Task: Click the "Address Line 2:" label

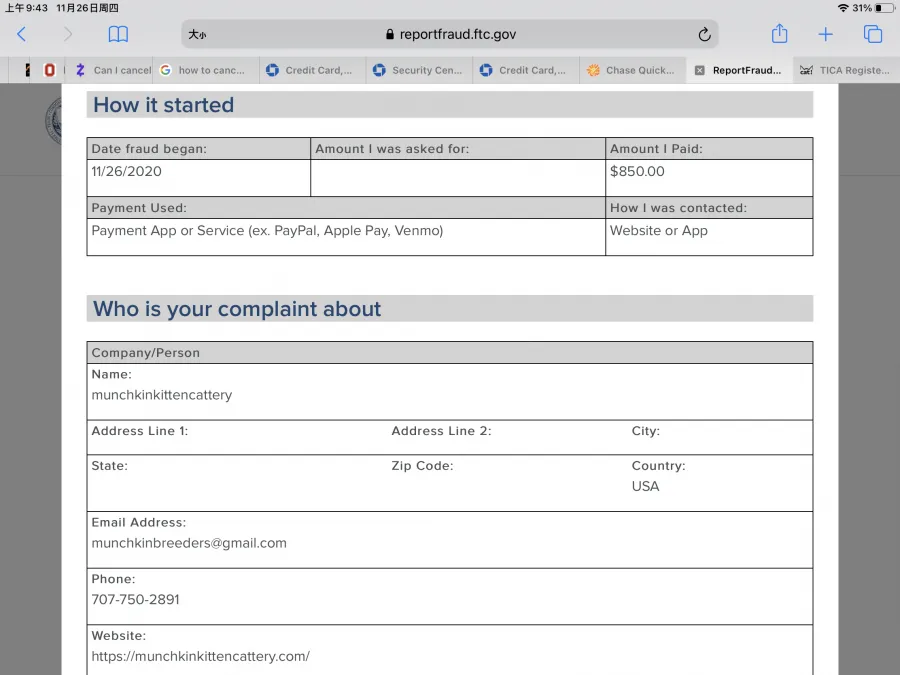Action: [441, 431]
